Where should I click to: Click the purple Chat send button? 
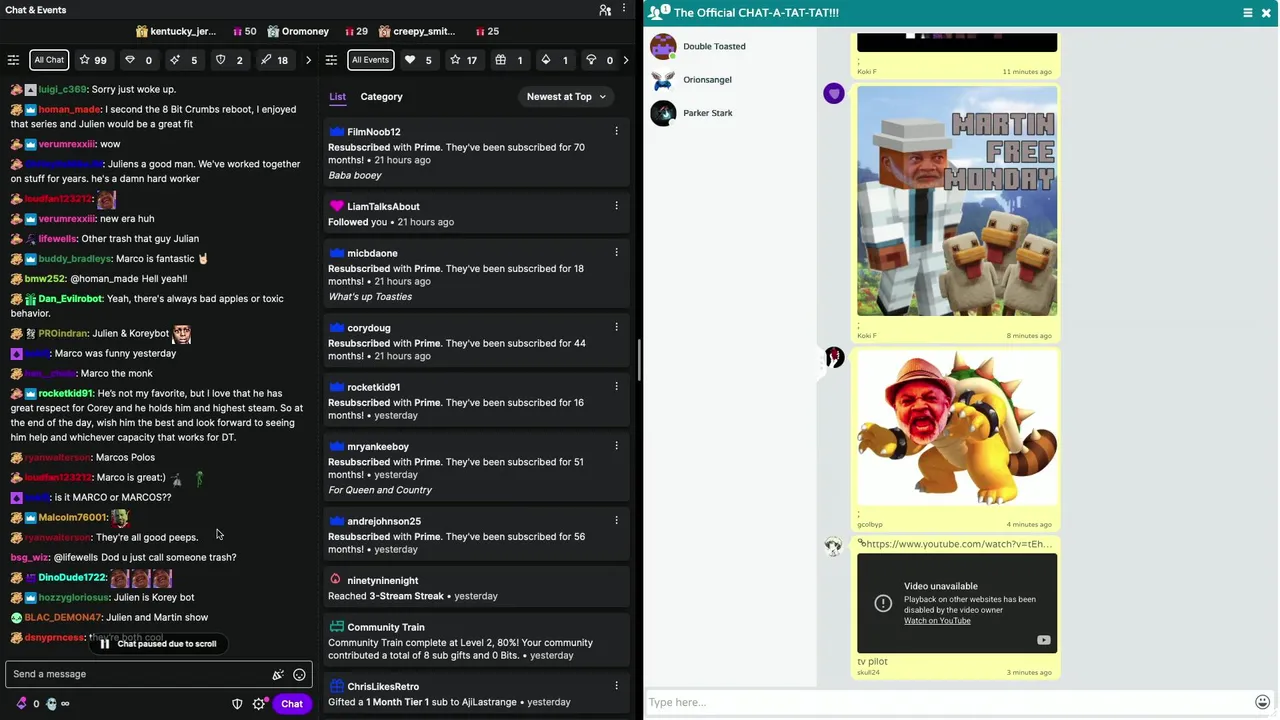[x=292, y=704]
